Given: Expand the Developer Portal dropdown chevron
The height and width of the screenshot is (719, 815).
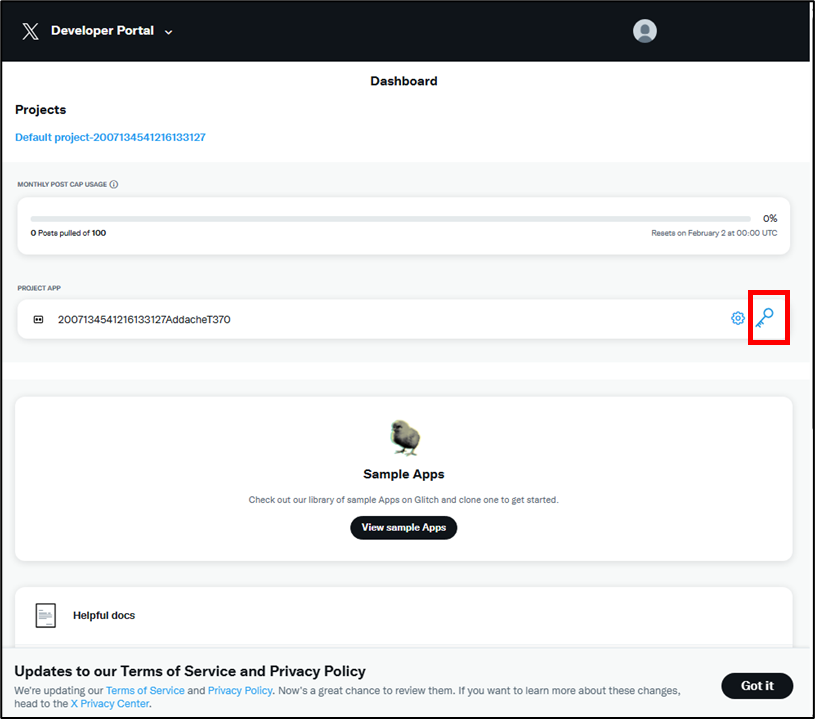Looking at the screenshot, I should (169, 32).
